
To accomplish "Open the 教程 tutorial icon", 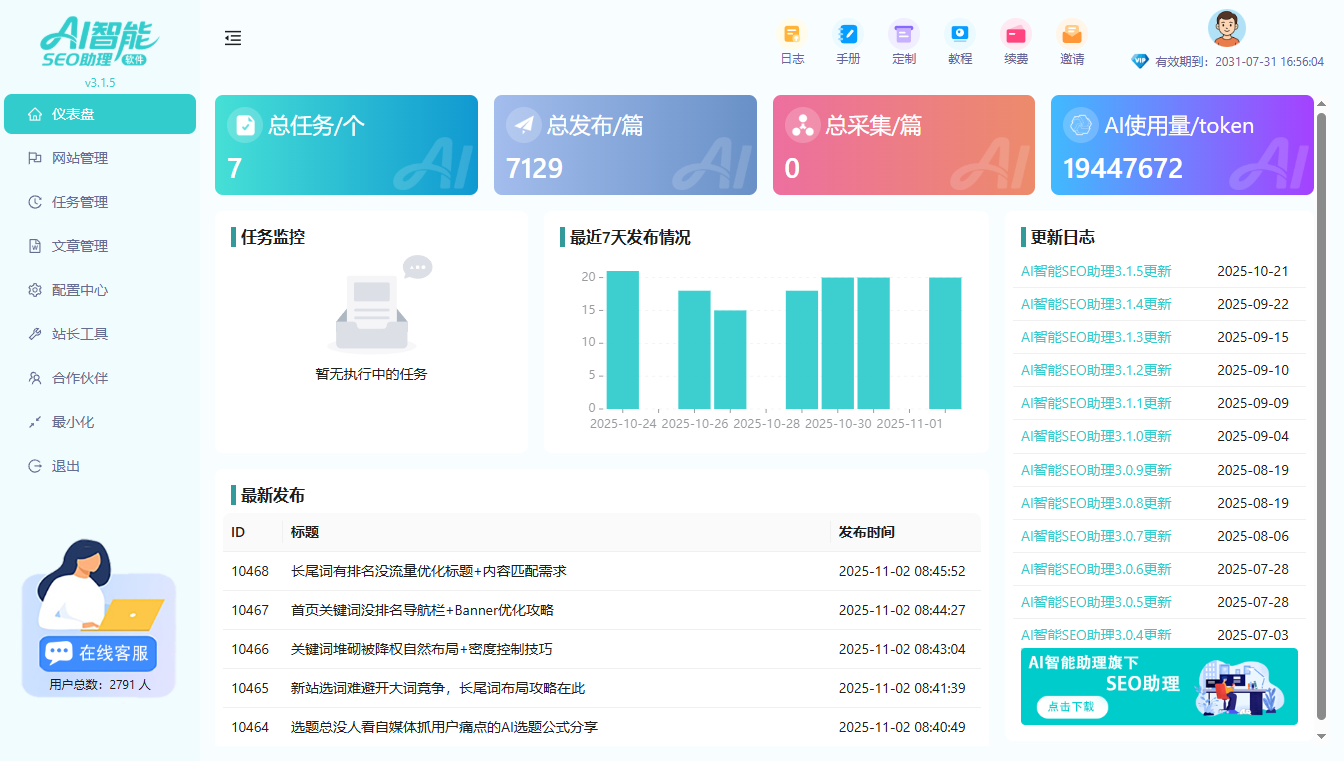I will 960,34.
